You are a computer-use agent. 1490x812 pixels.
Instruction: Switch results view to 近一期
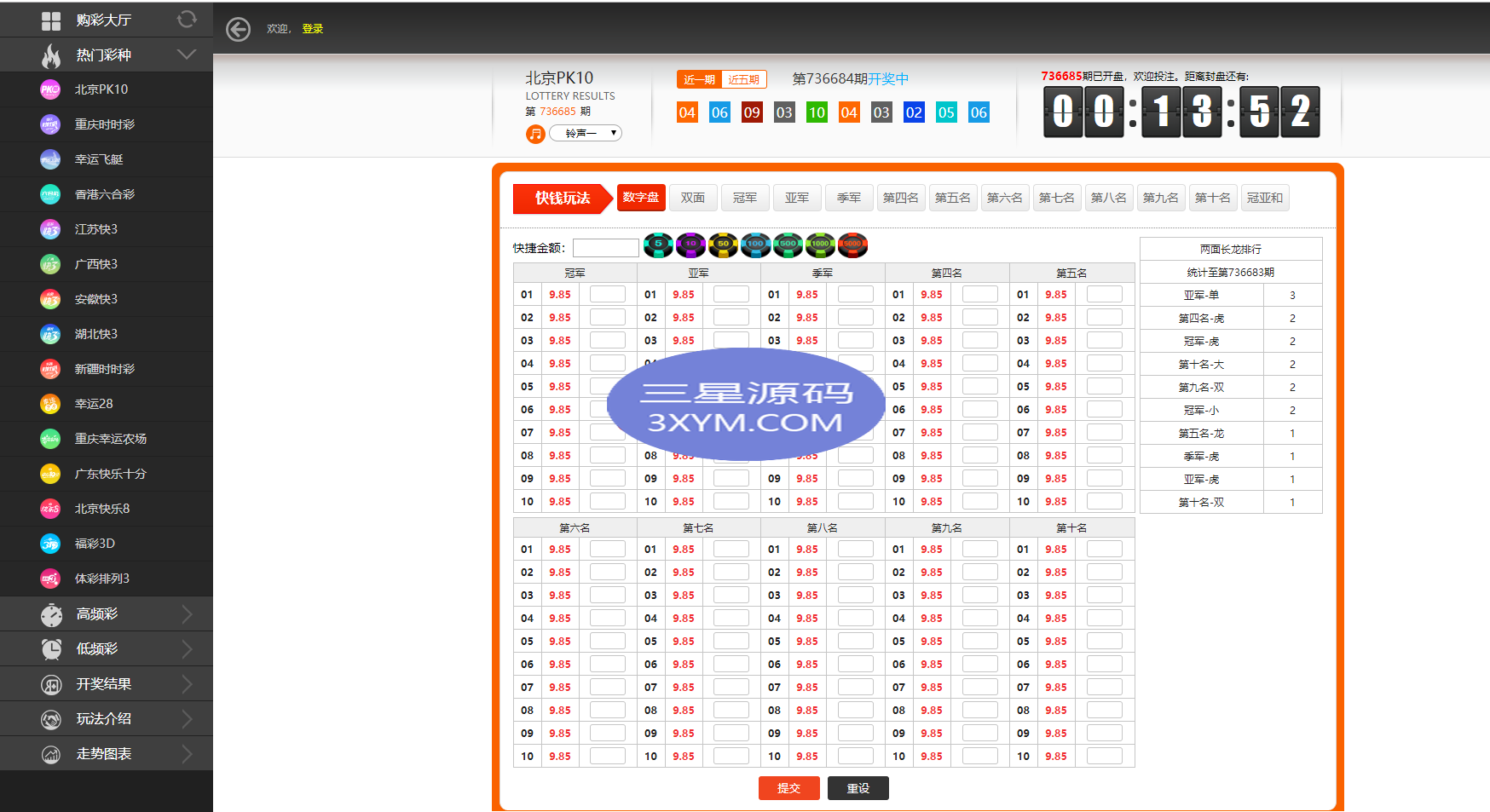click(699, 79)
